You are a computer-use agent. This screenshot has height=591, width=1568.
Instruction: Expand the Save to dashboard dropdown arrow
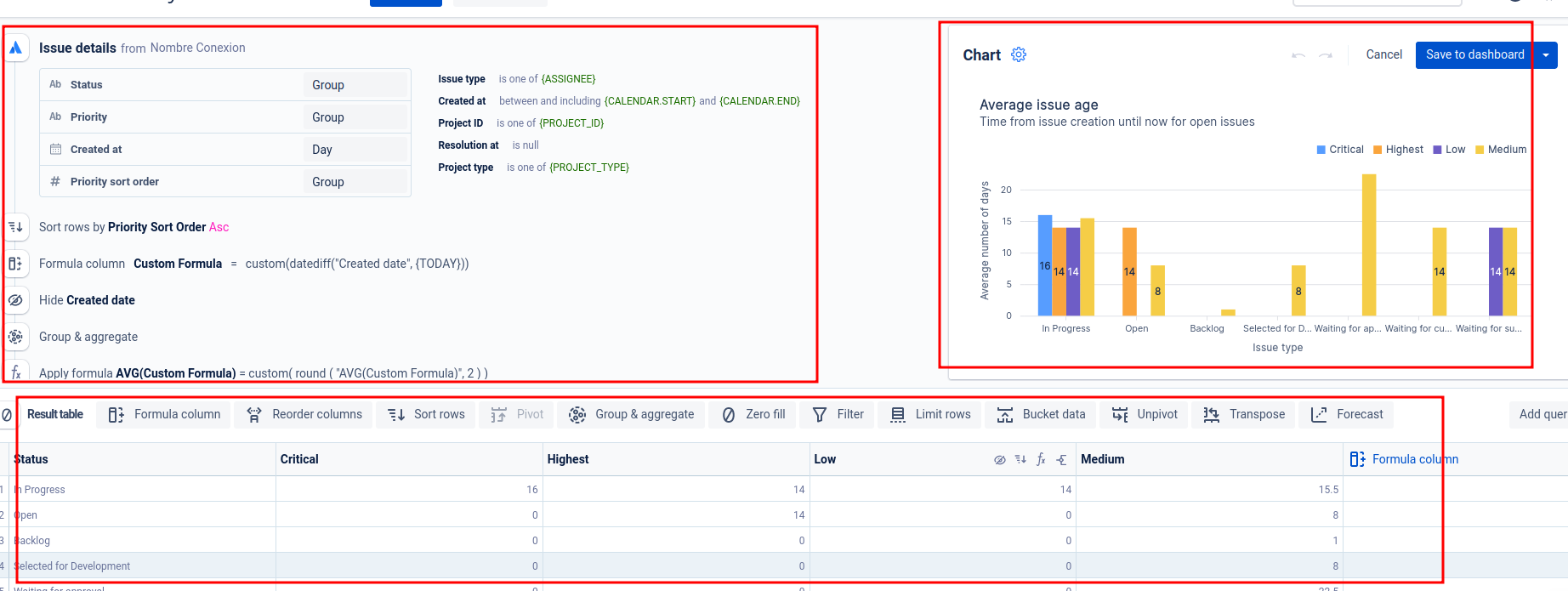pyautogui.click(x=1546, y=55)
